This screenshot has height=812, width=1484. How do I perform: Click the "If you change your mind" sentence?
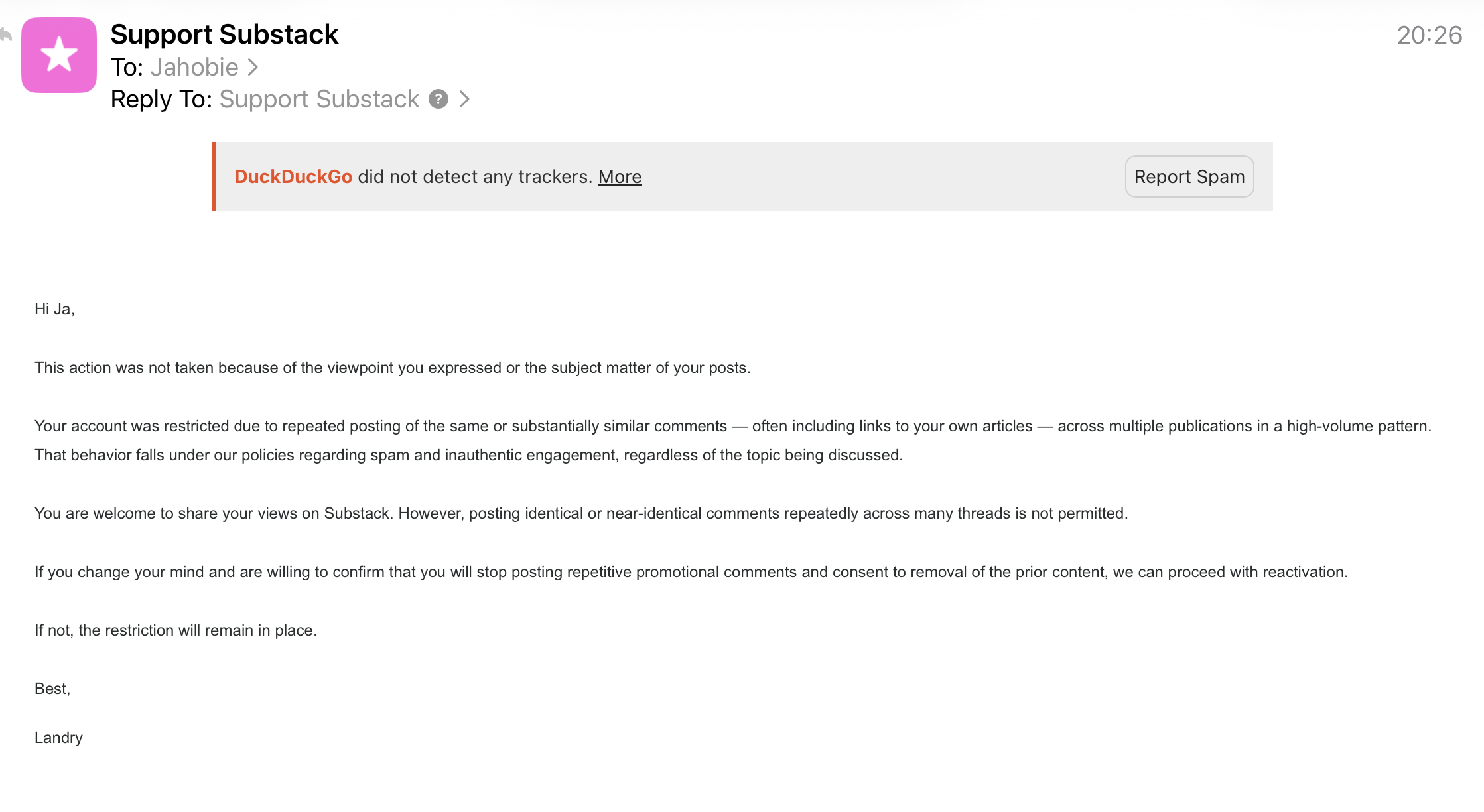click(691, 572)
